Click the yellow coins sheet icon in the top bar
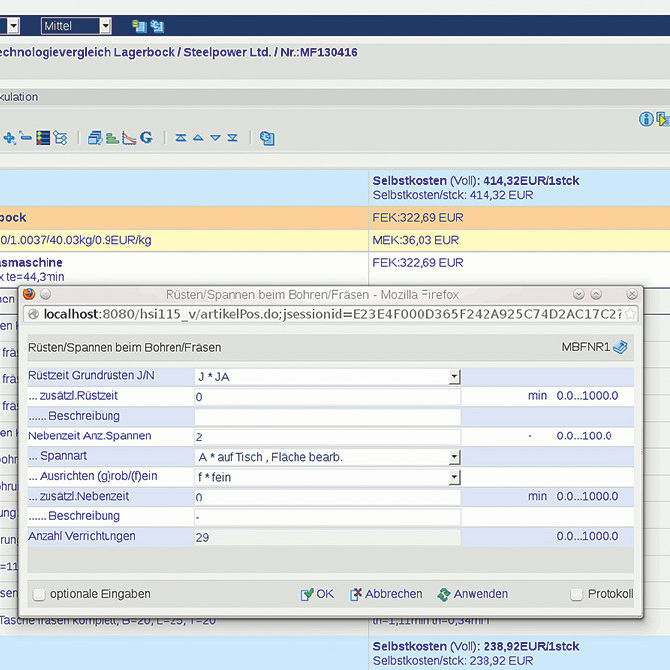 point(139,26)
